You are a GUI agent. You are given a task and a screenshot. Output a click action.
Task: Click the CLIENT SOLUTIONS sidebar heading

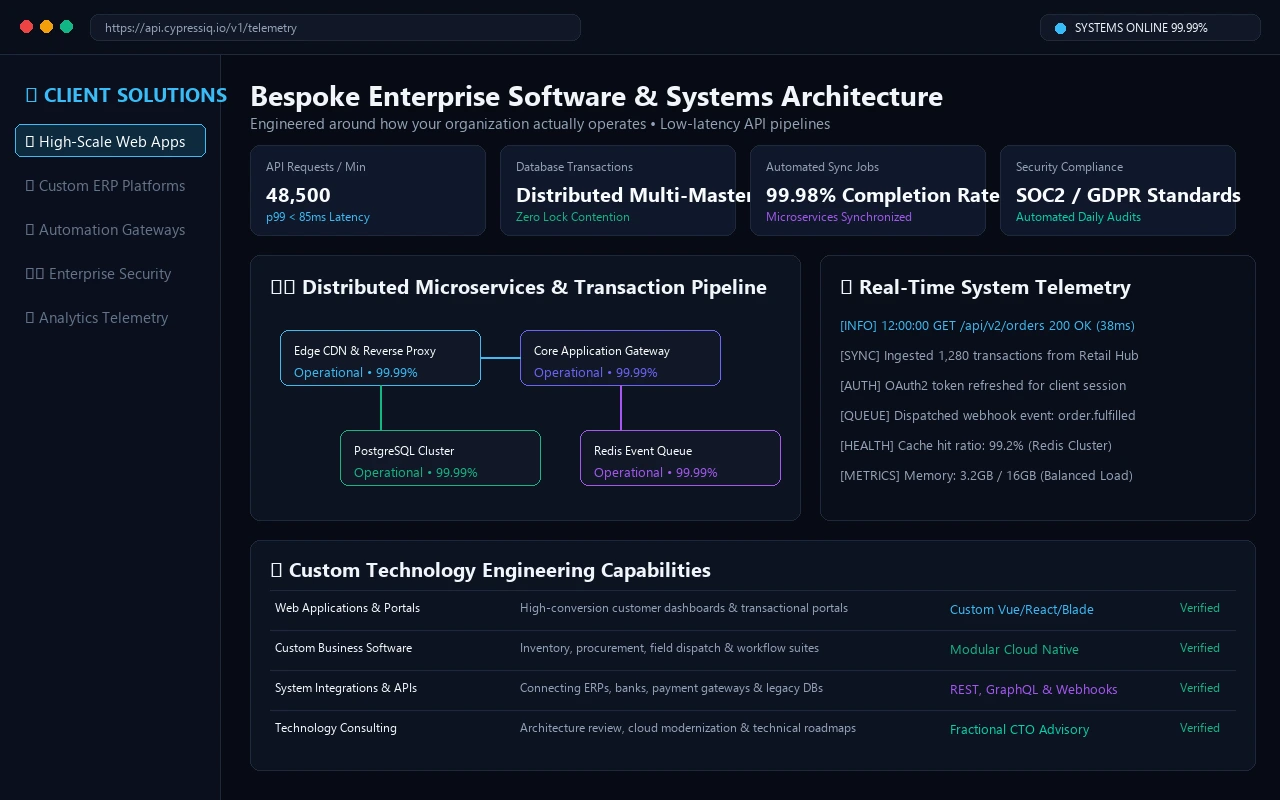[126, 95]
